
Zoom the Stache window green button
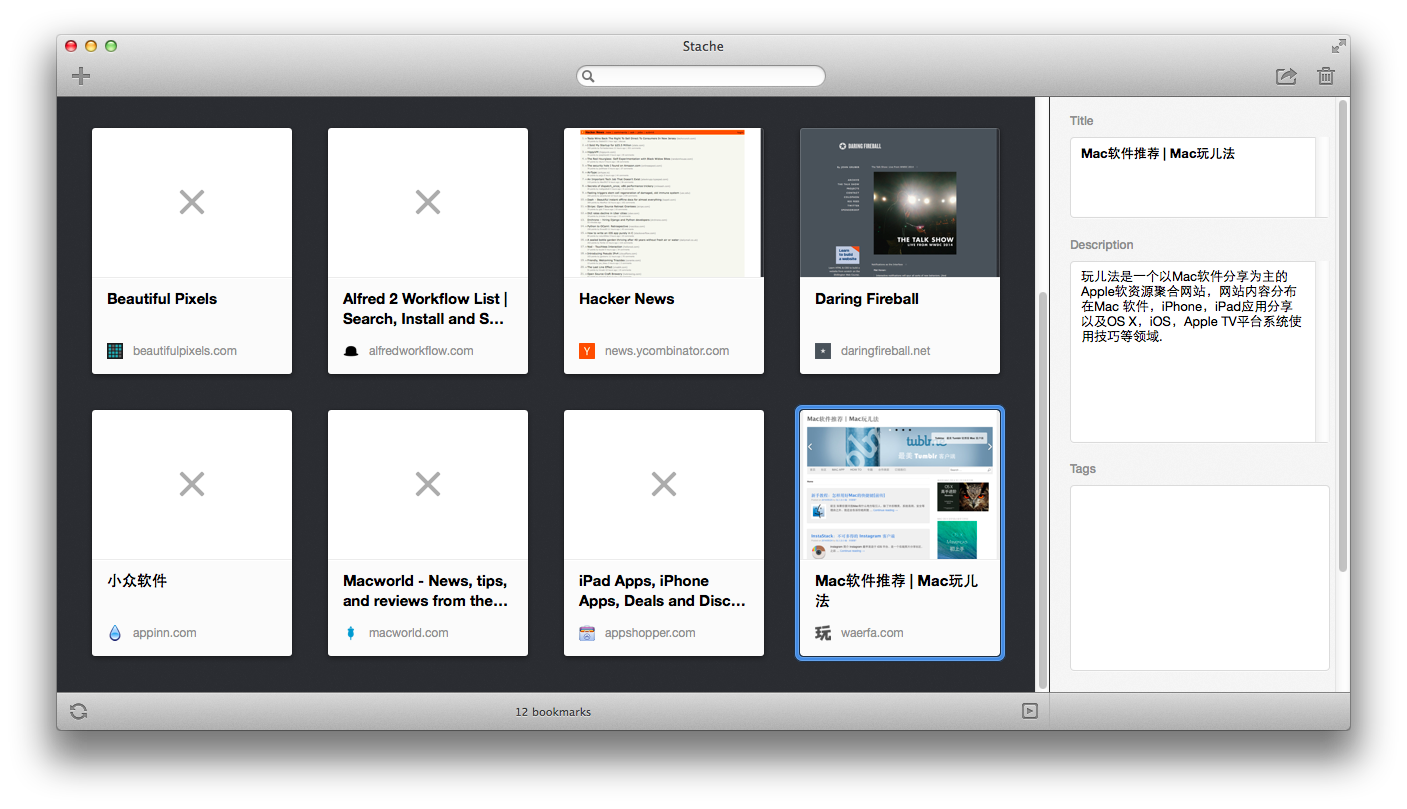point(111,46)
